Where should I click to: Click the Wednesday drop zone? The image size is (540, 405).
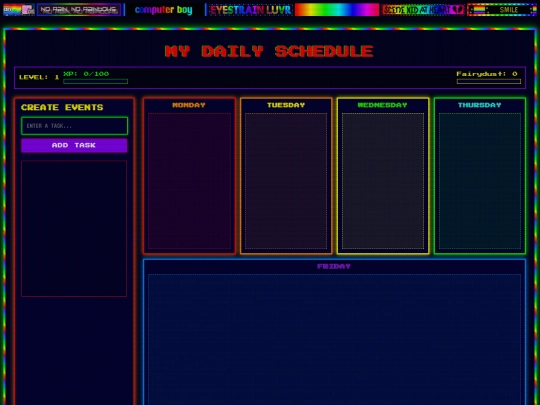click(x=383, y=181)
